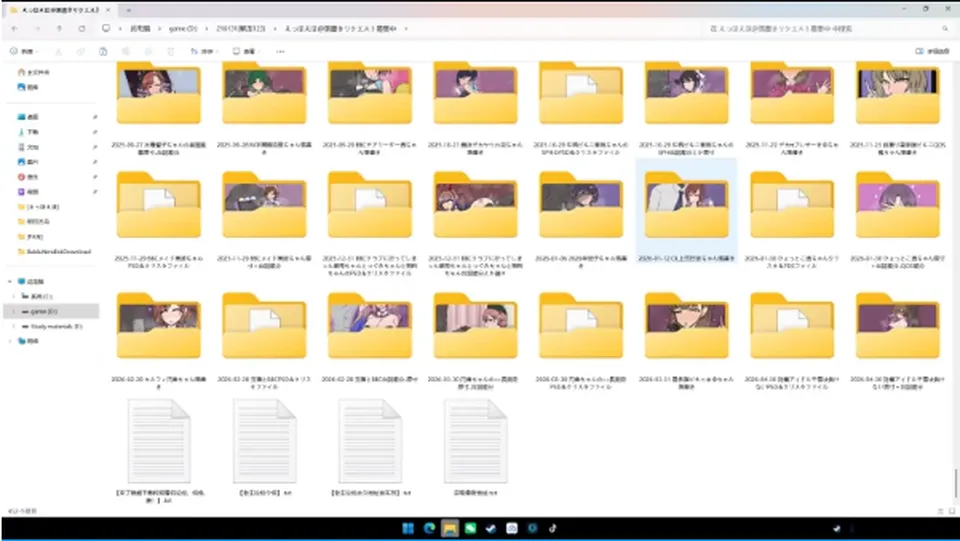Viewport: 960px width, 541px height.
Task: Open the New dropdown in the toolbar
Action: coord(24,51)
